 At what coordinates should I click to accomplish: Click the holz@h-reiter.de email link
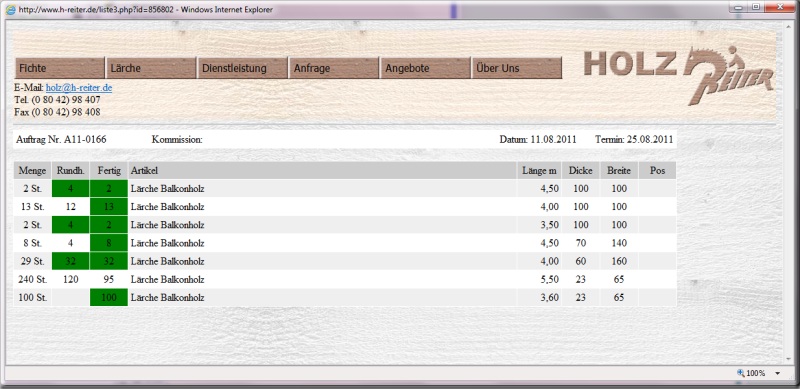tap(79, 88)
